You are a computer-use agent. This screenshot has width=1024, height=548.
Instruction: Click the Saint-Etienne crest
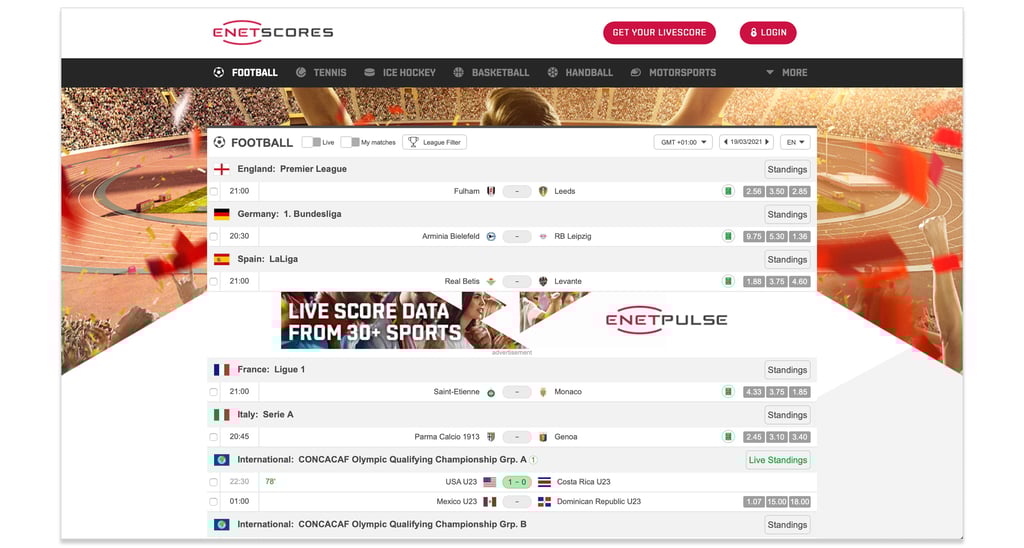[490, 393]
